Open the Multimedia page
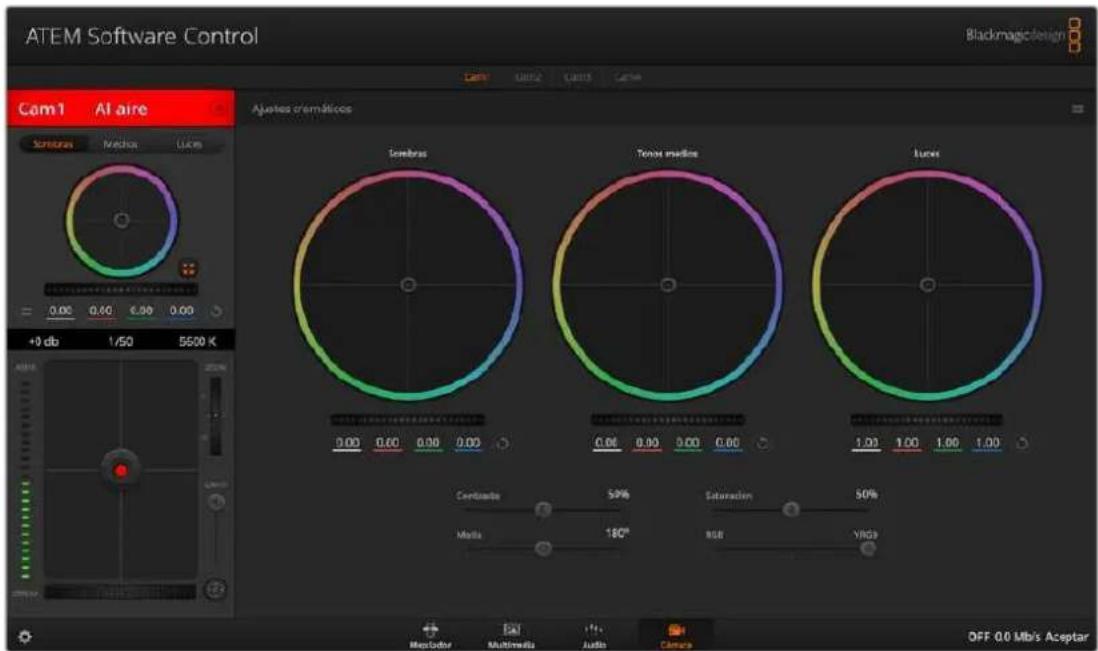The height and width of the screenshot is (651, 1098). coord(511,635)
